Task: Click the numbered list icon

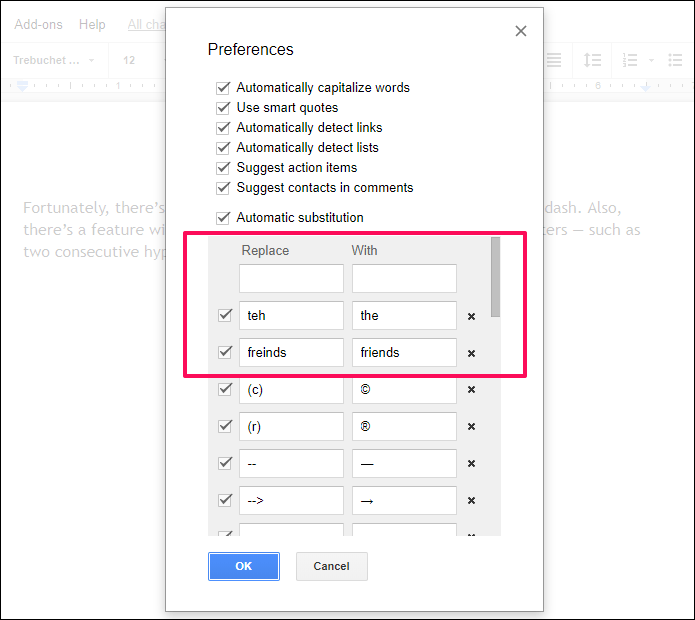Action: pos(630,60)
